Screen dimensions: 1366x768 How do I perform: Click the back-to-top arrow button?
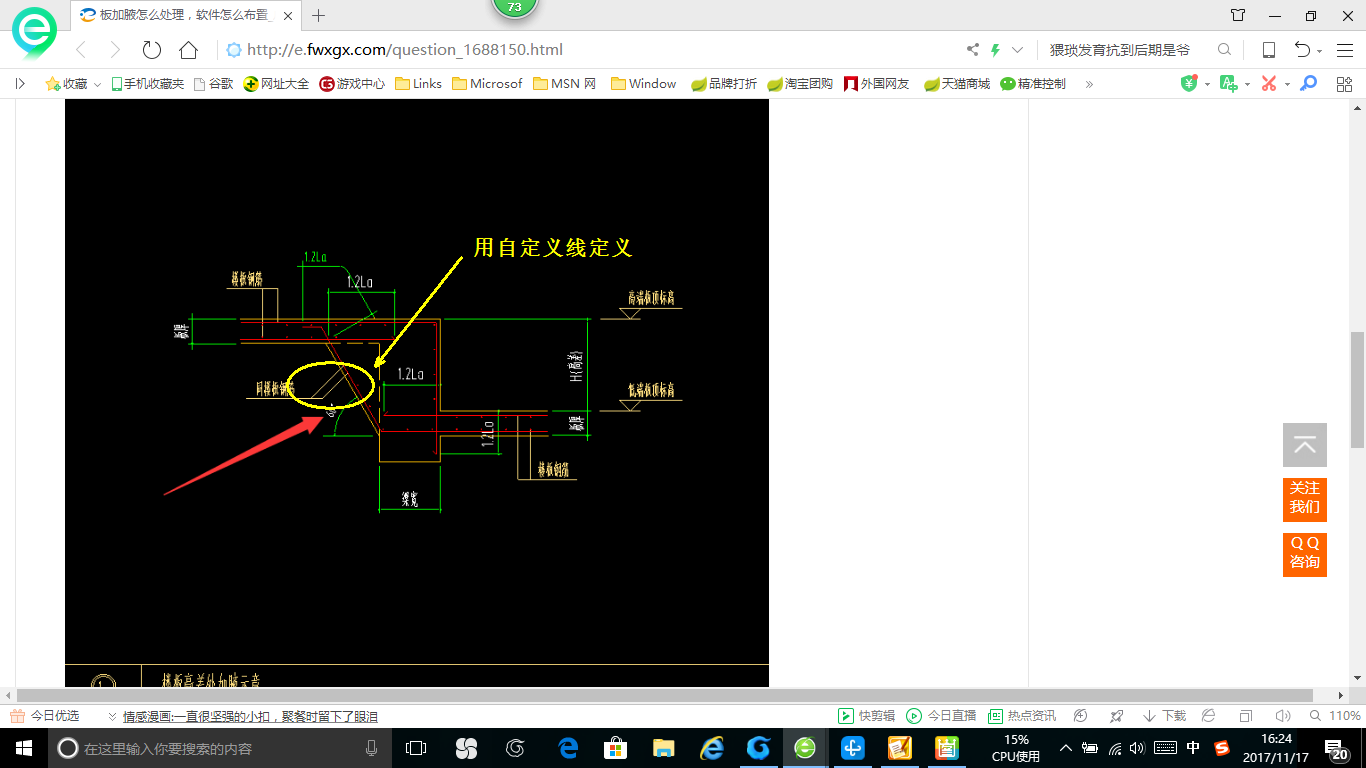tap(1305, 445)
